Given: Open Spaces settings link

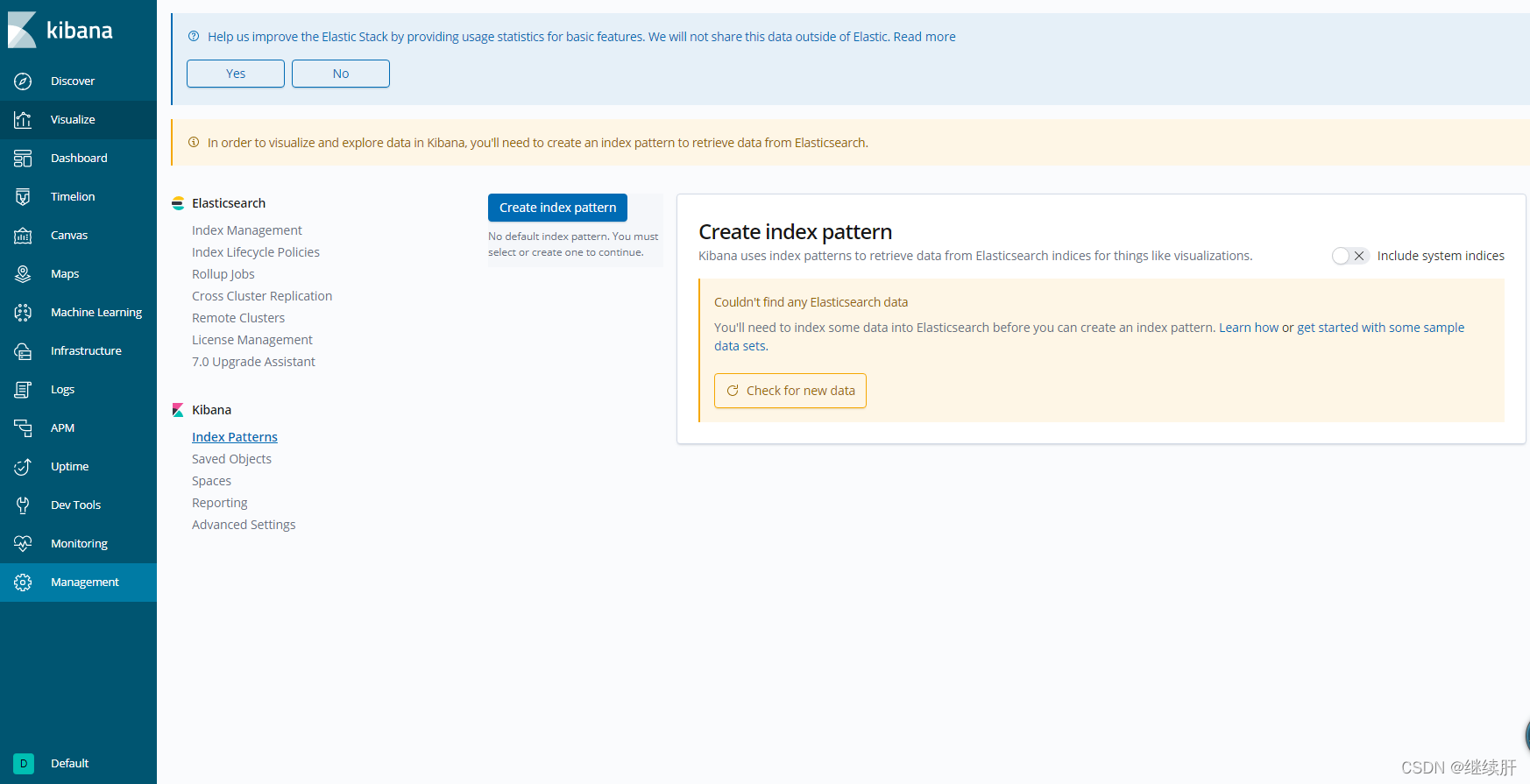Looking at the screenshot, I should click(211, 481).
